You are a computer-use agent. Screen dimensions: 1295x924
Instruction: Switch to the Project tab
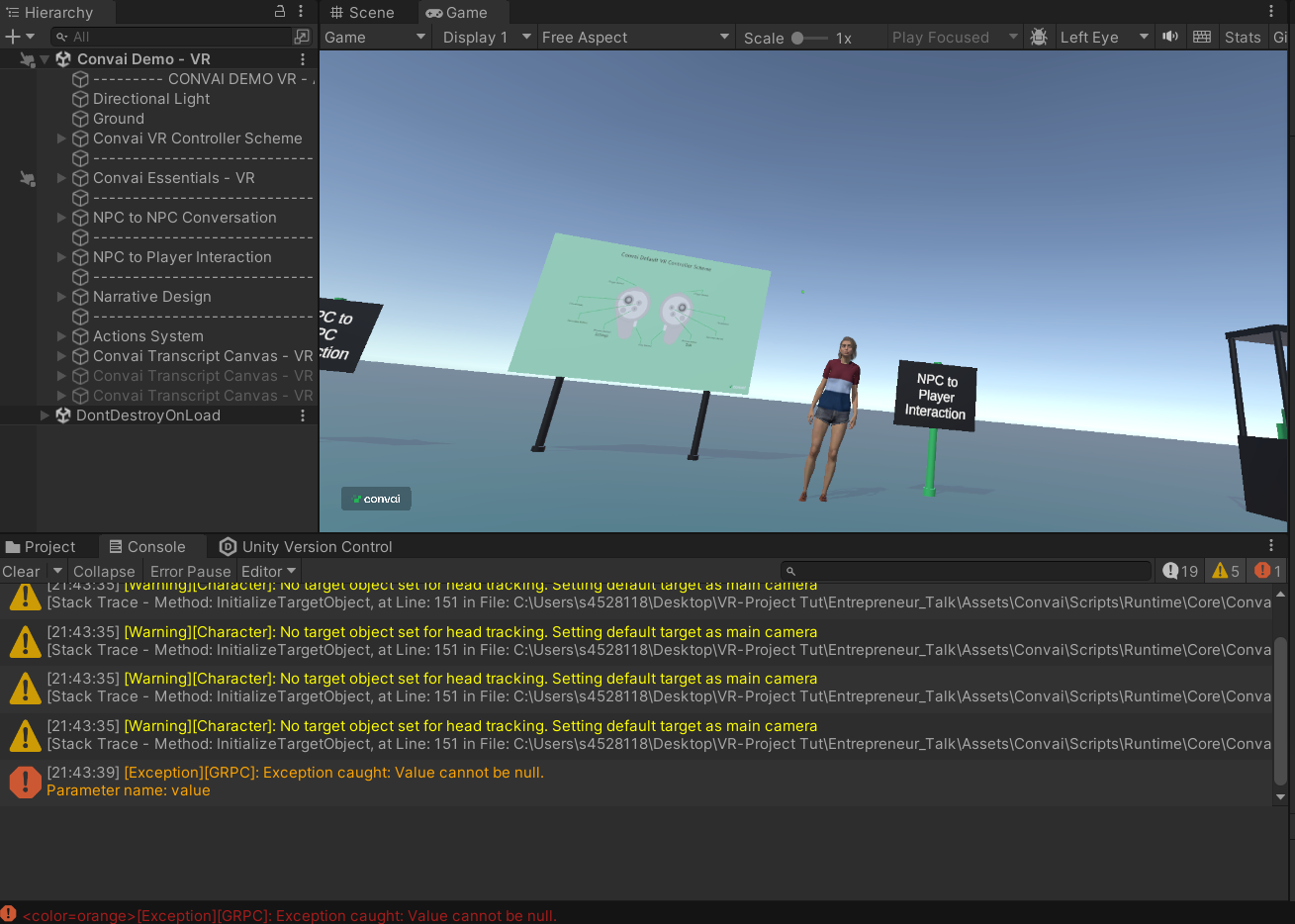pos(42,547)
